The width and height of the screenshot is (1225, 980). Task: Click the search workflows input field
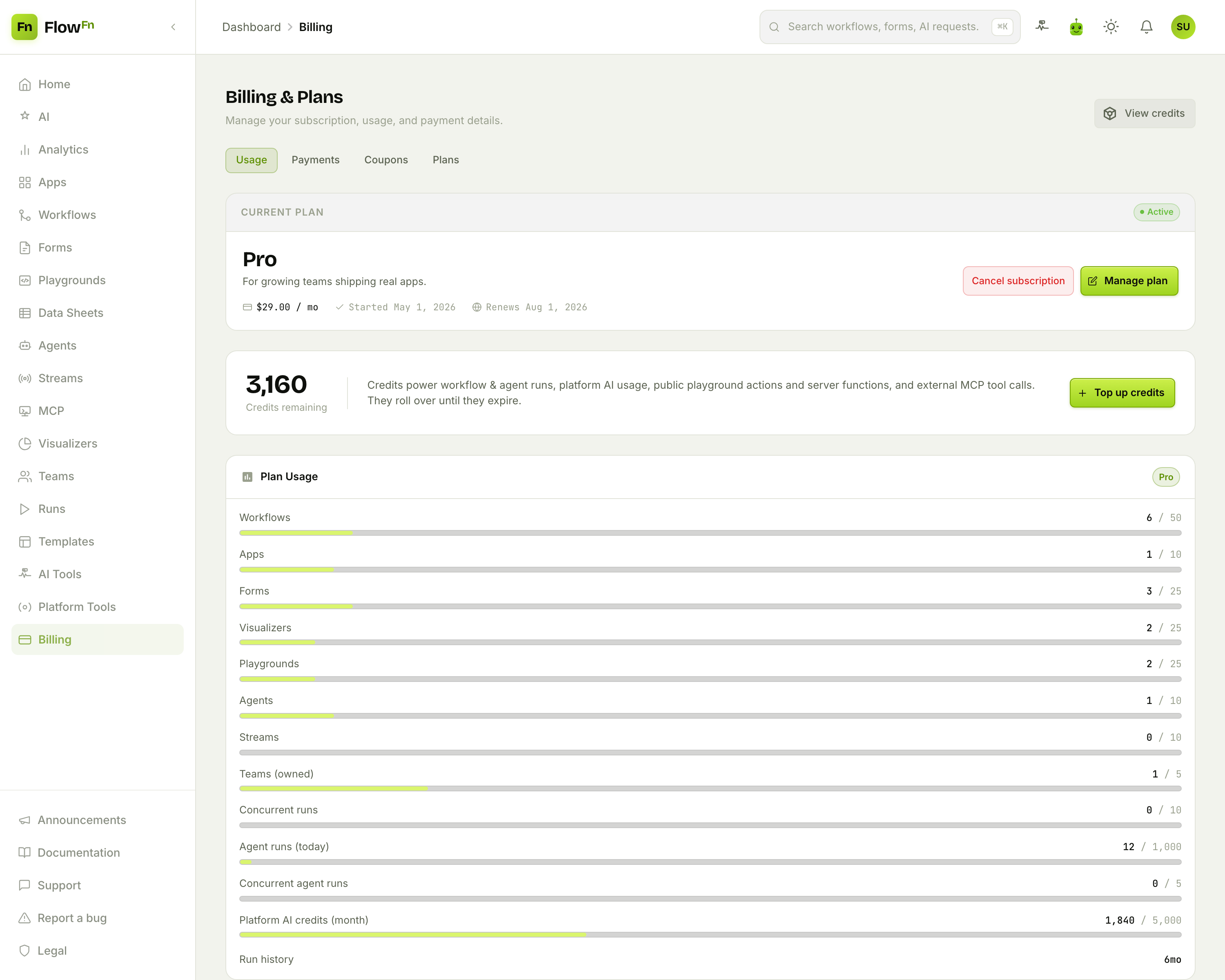(x=890, y=27)
